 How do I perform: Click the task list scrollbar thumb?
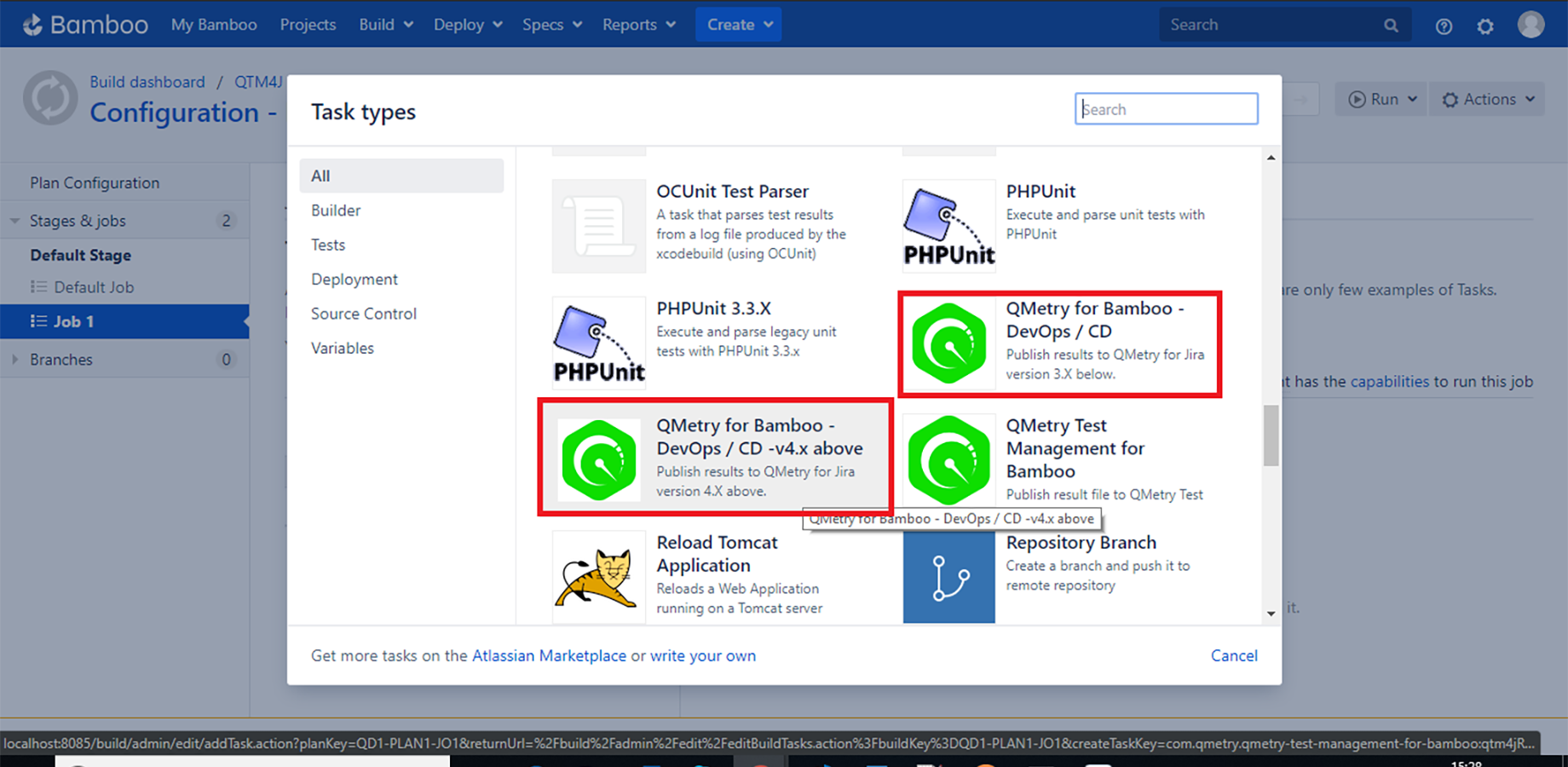(1271, 435)
